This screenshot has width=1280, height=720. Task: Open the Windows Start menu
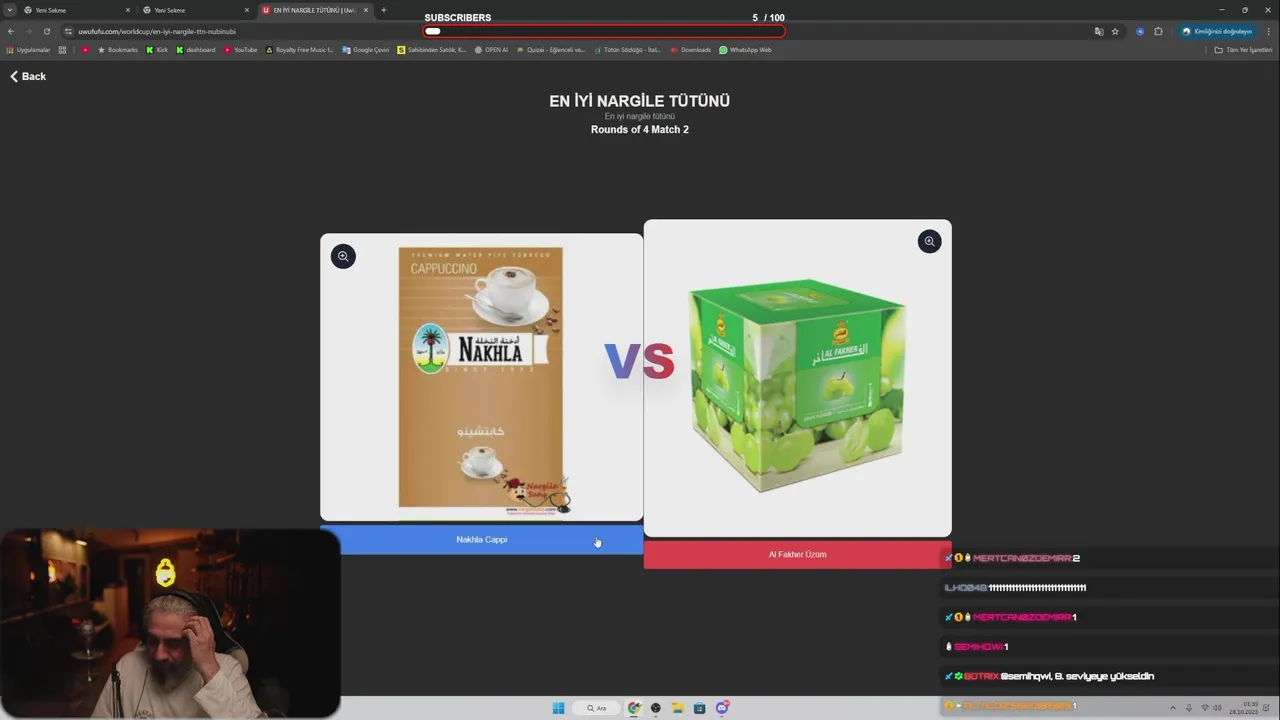[558, 708]
